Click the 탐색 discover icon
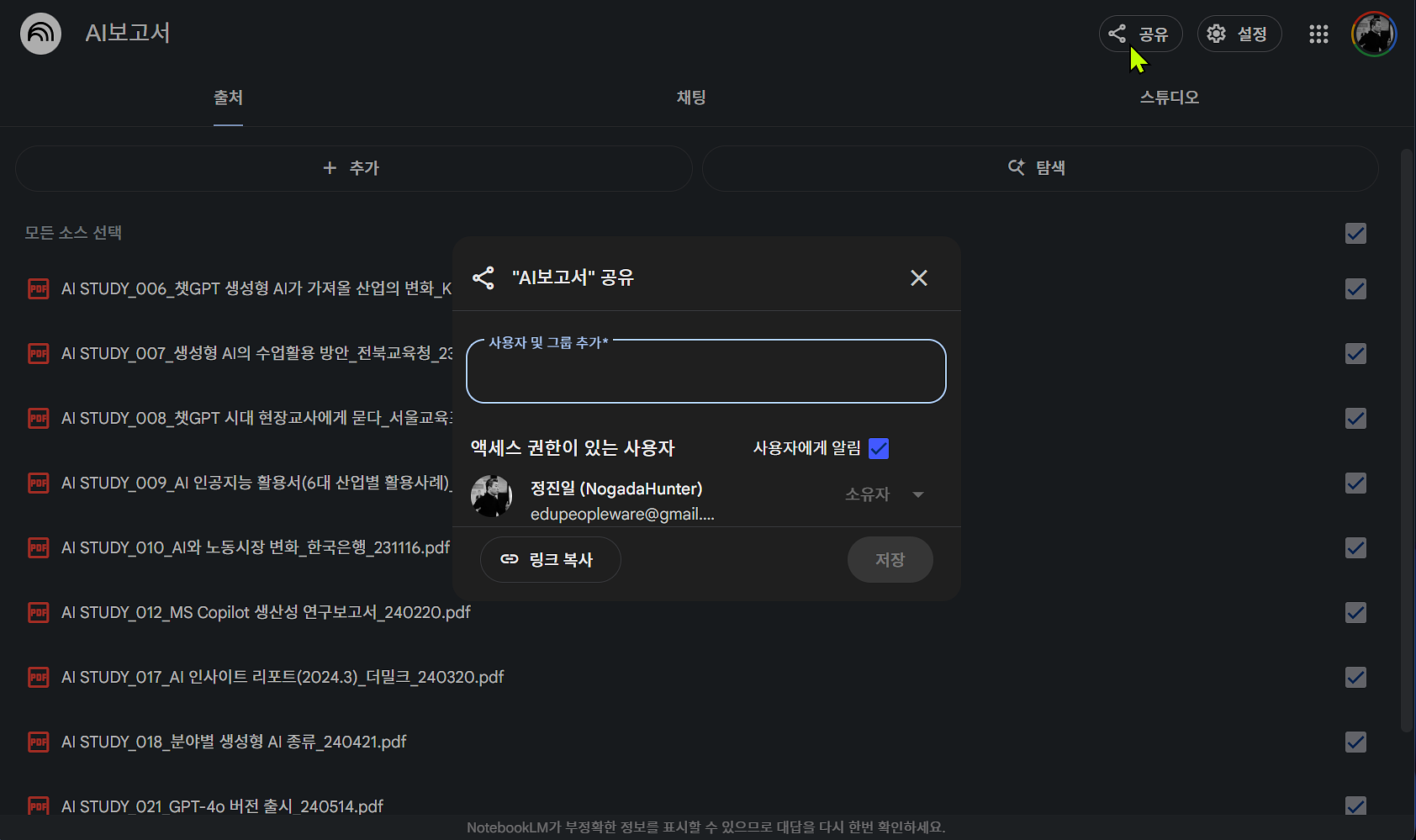 [1017, 166]
